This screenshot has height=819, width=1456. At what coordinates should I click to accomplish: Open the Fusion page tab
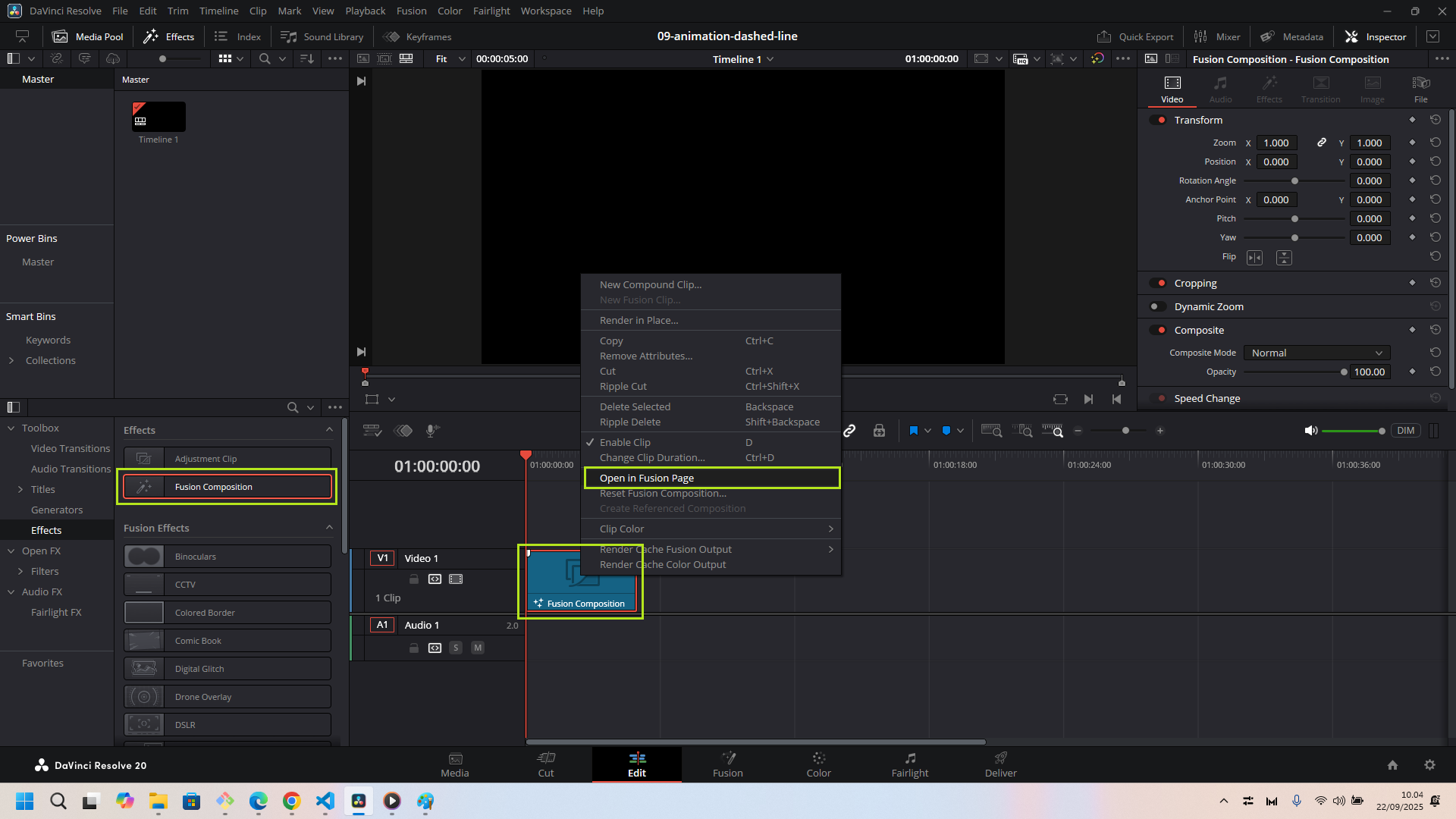click(727, 764)
